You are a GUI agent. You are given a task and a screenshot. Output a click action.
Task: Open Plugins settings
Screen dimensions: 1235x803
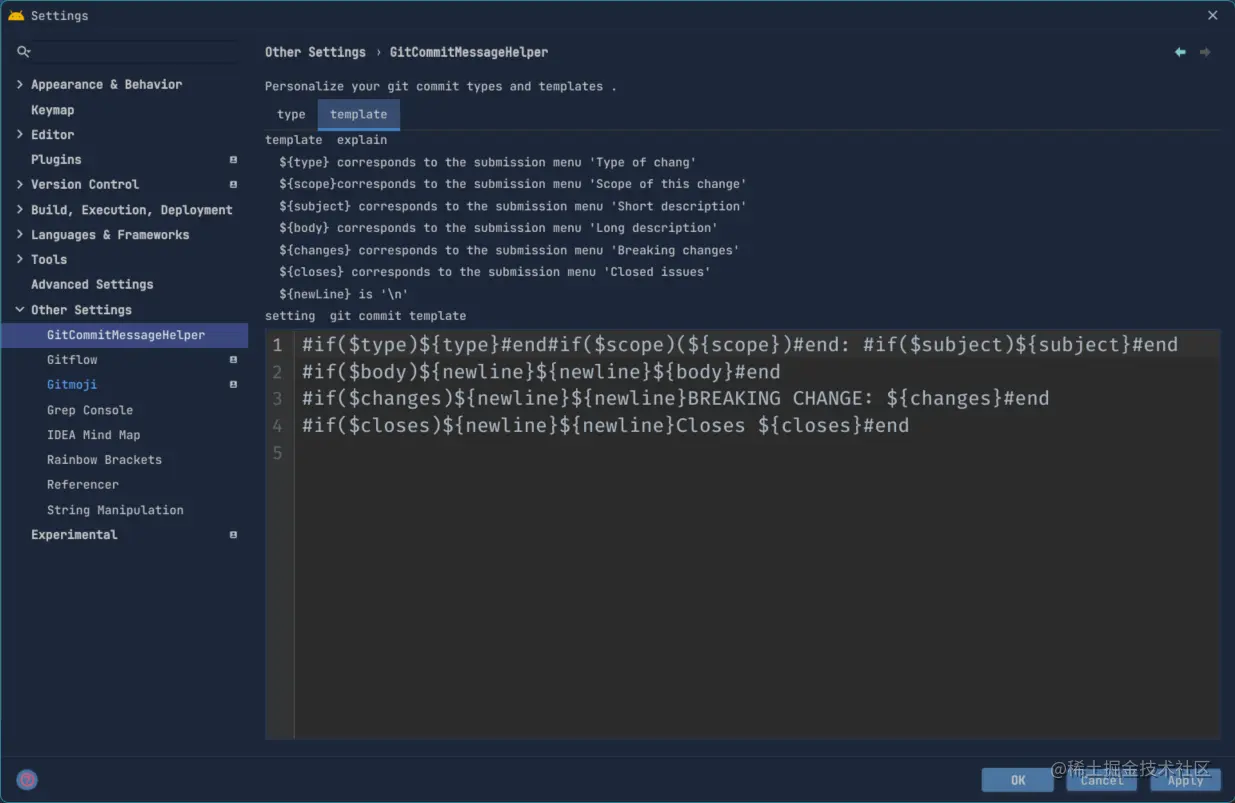[x=56, y=159]
